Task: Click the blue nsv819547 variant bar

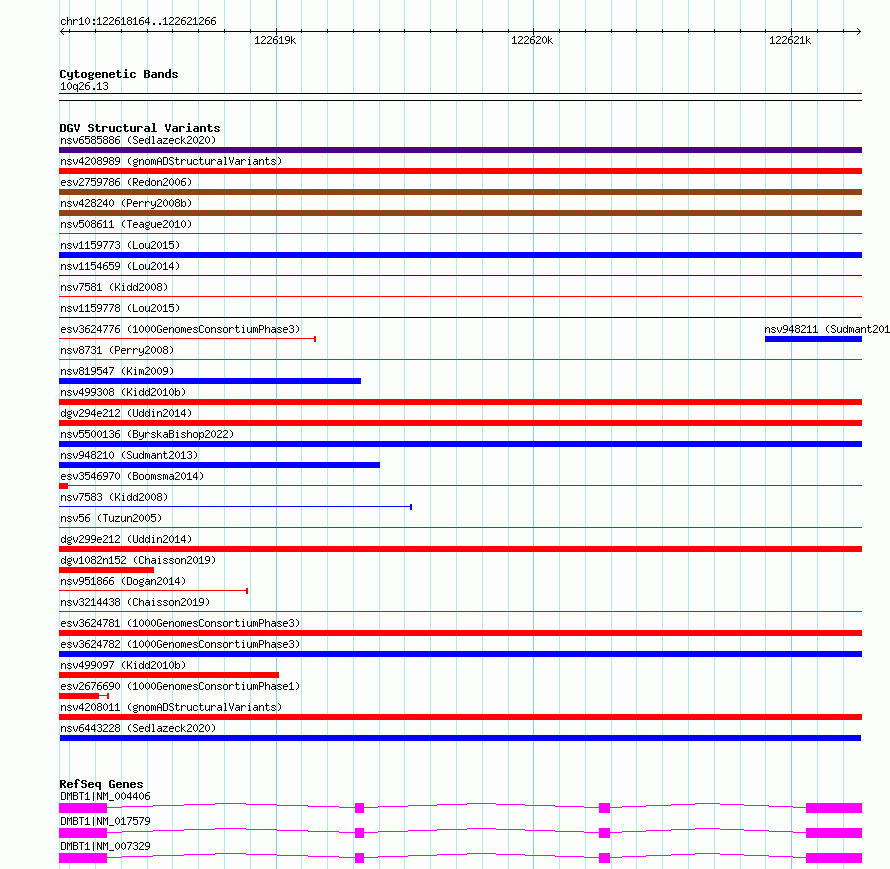Action: pyautogui.click(x=210, y=381)
